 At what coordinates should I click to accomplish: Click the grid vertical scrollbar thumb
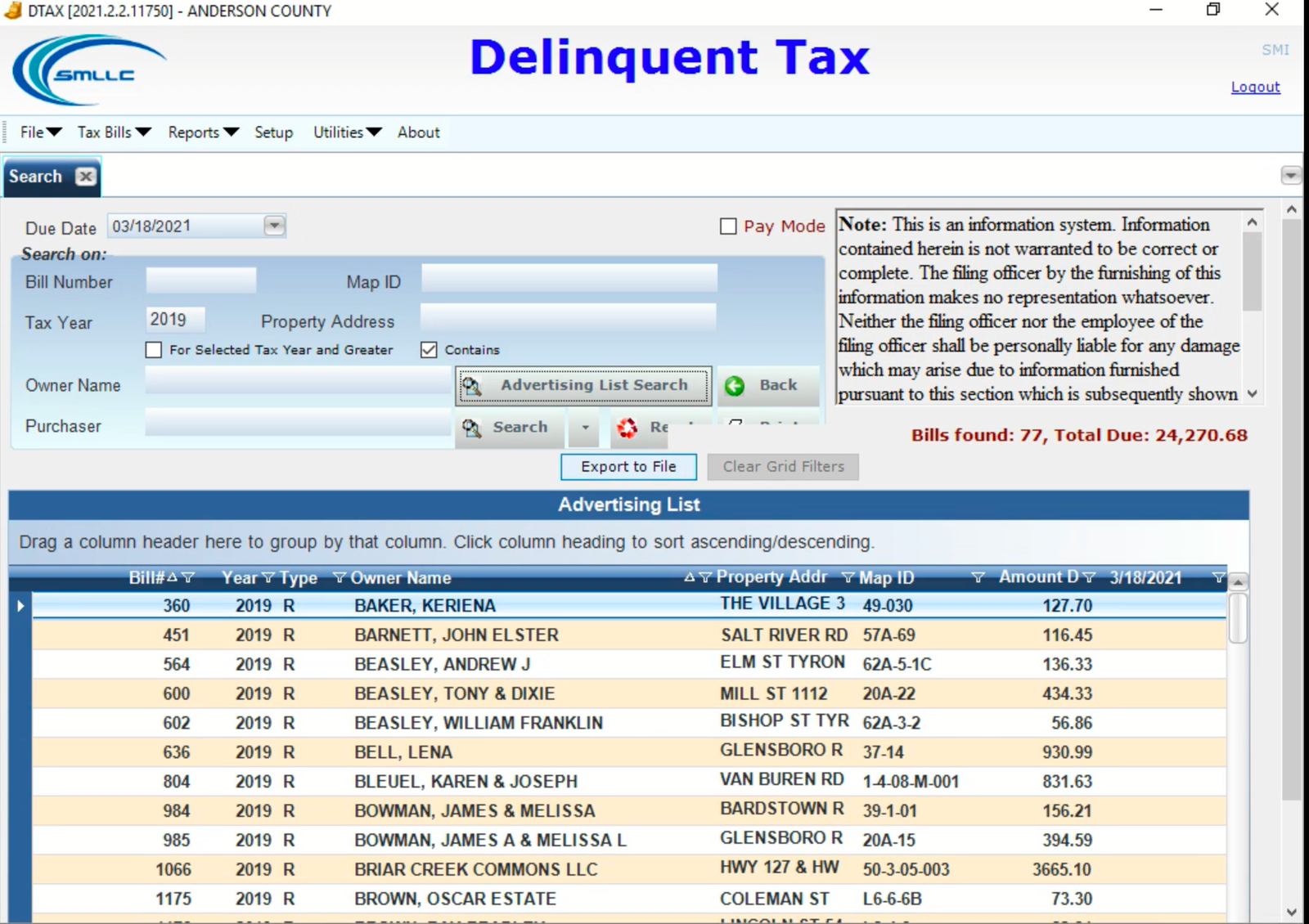[1238, 617]
